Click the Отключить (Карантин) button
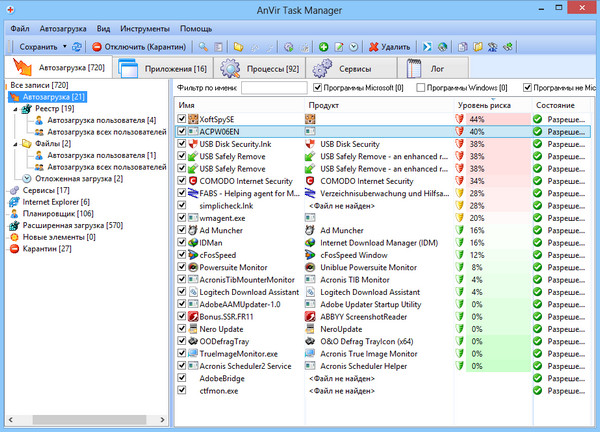Screen dimensions: 600x432 pyautogui.click(x=139, y=46)
